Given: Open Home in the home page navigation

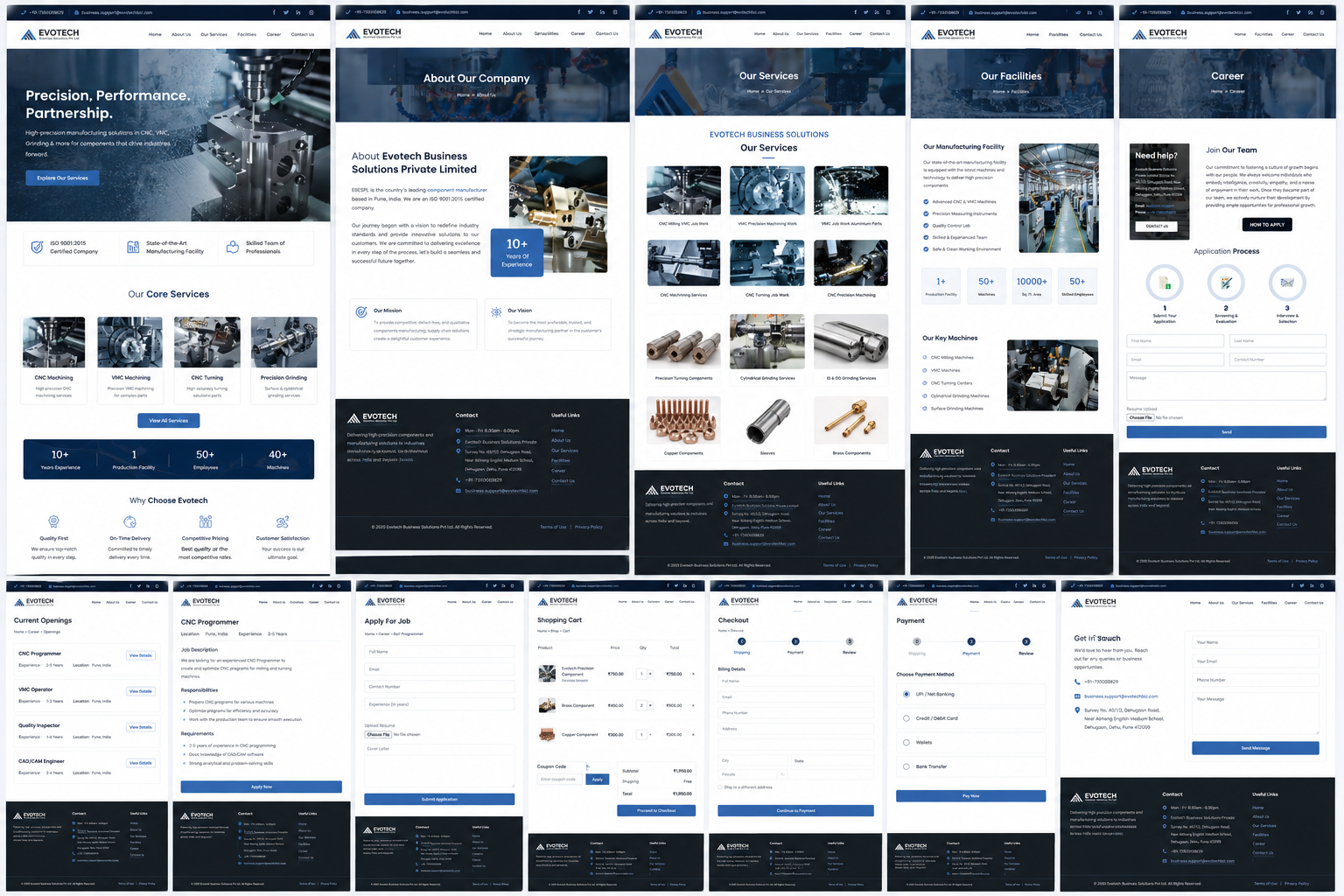Looking at the screenshot, I should [155, 35].
